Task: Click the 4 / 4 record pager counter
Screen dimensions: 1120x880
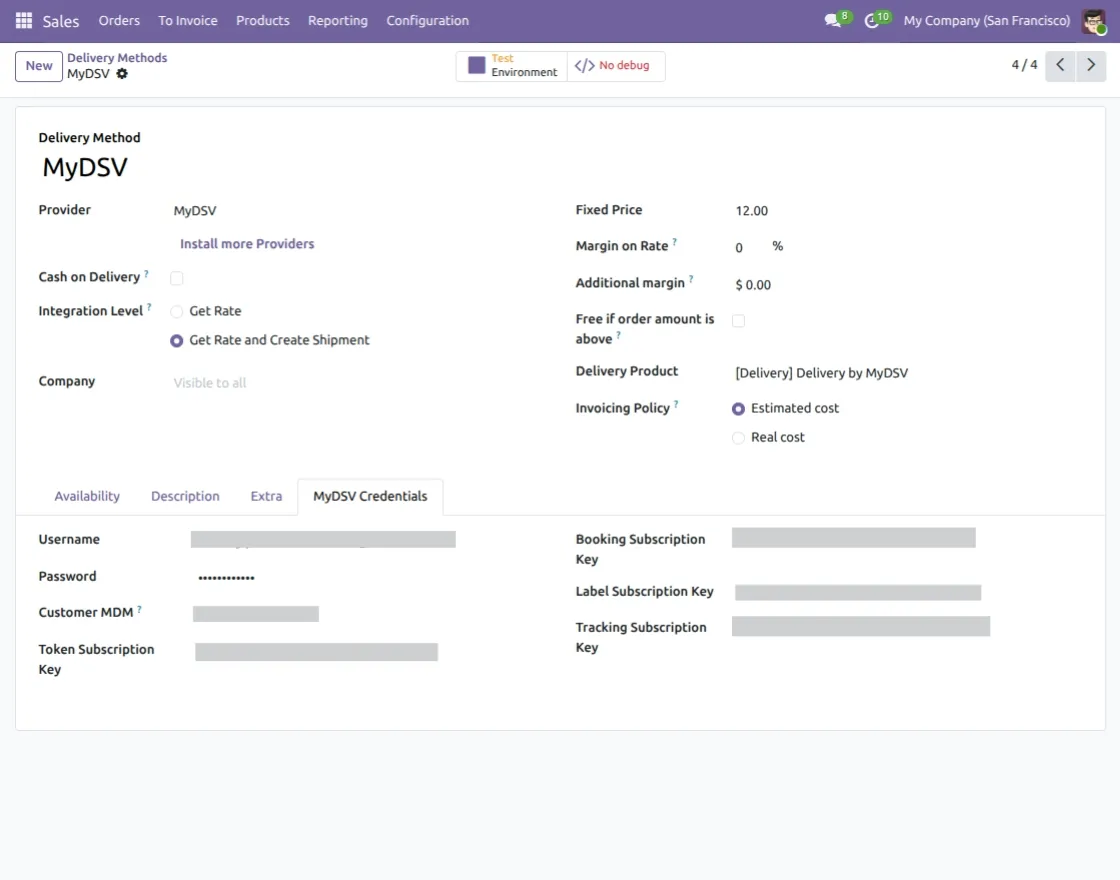Action: click(x=1024, y=65)
